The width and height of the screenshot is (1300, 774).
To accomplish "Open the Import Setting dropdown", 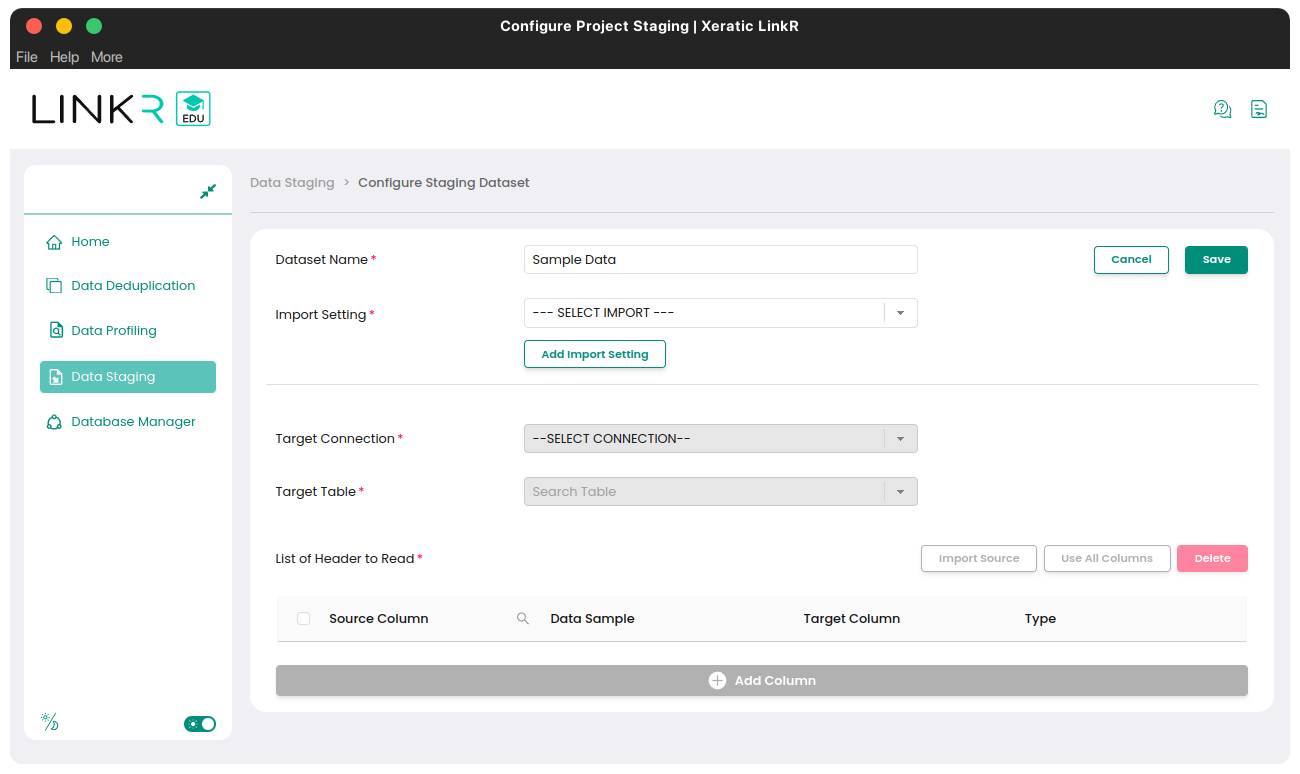I will [x=721, y=313].
